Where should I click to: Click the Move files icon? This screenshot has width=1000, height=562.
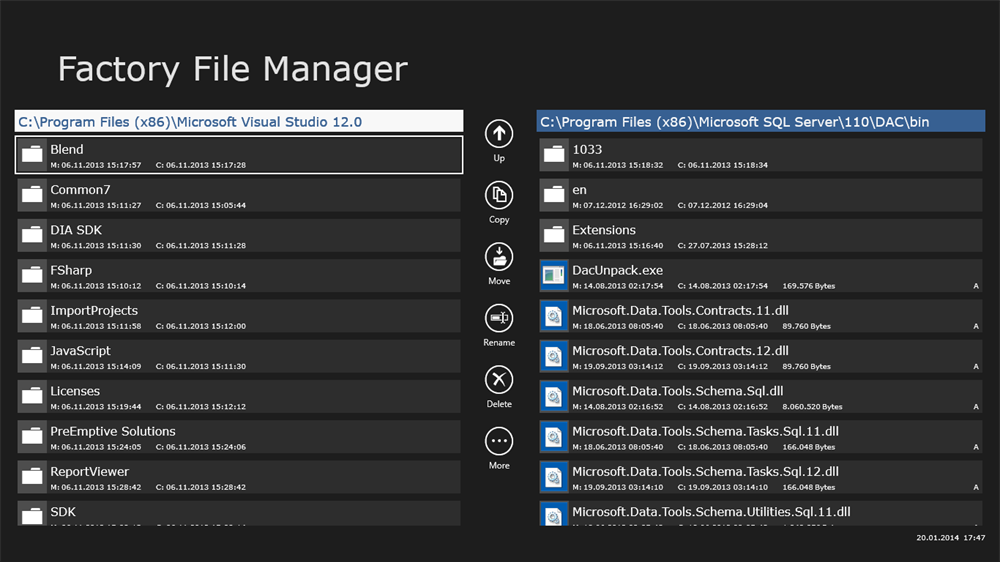(499, 257)
